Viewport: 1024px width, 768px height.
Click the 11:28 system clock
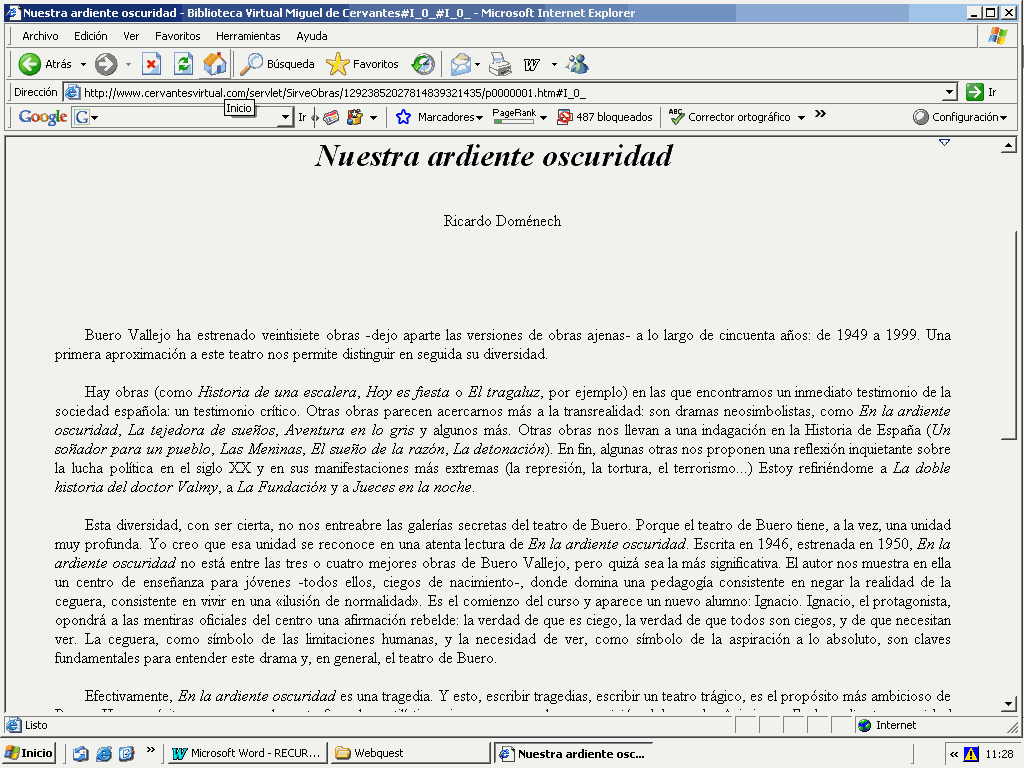coord(999,754)
